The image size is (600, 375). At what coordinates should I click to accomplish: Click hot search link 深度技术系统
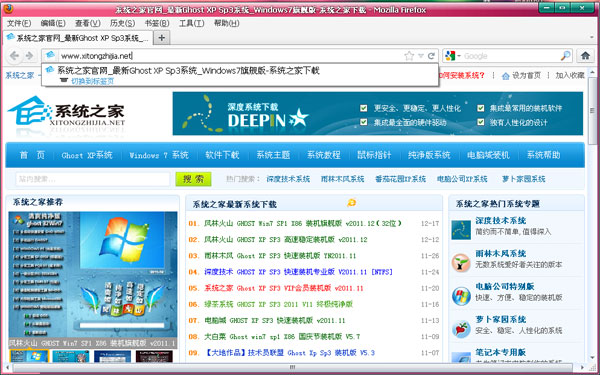[288, 179]
